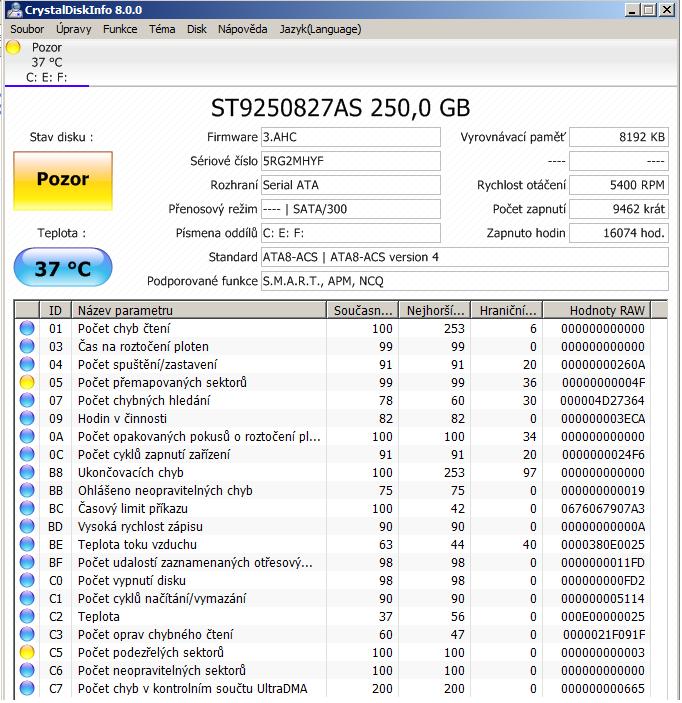Click yellow status dot for Počet přemapovaných sektorů
Screen dimensions: 682x703
pos(27,383)
